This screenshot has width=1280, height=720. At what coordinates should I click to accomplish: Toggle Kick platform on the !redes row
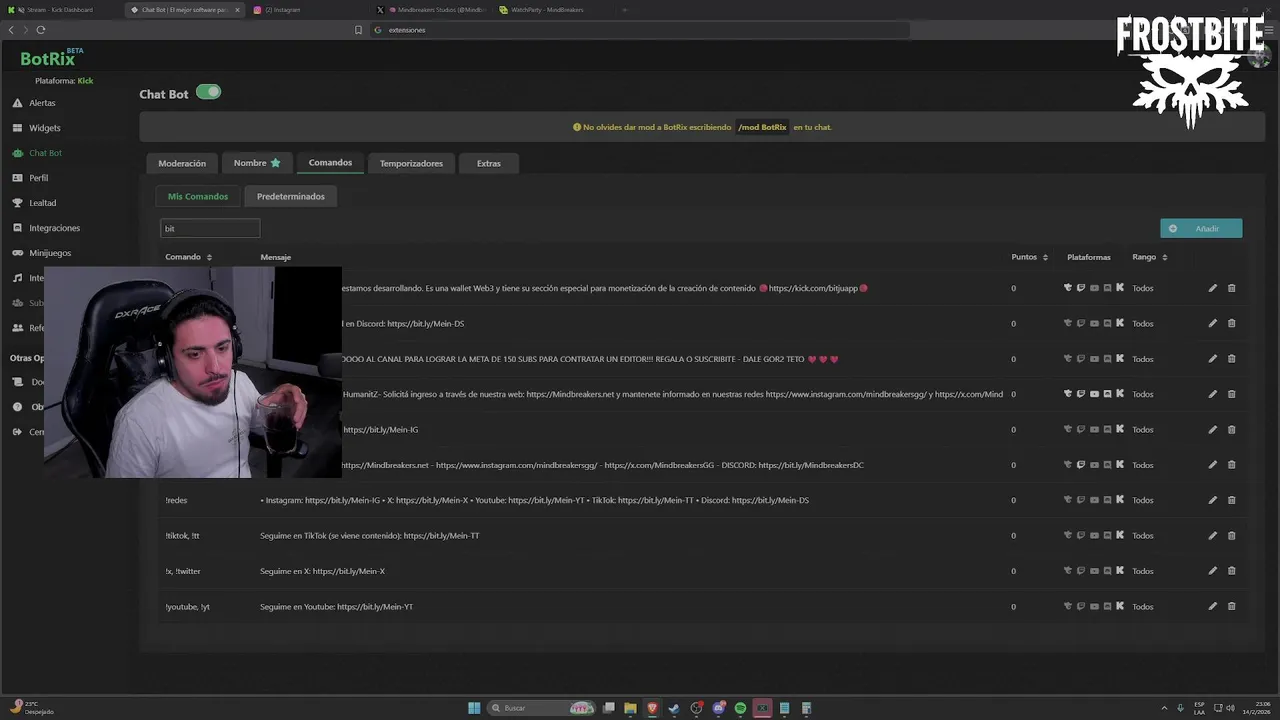pyautogui.click(x=1120, y=500)
